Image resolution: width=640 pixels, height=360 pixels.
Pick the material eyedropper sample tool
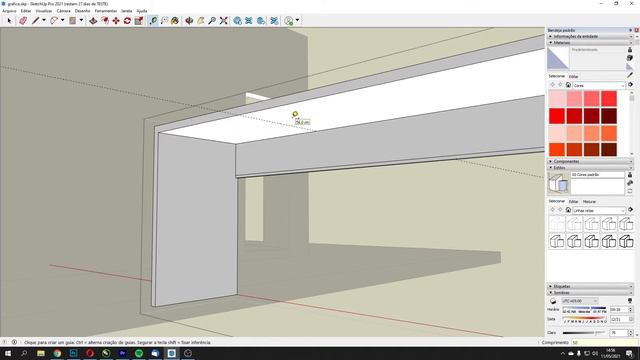pyautogui.click(x=630, y=75)
